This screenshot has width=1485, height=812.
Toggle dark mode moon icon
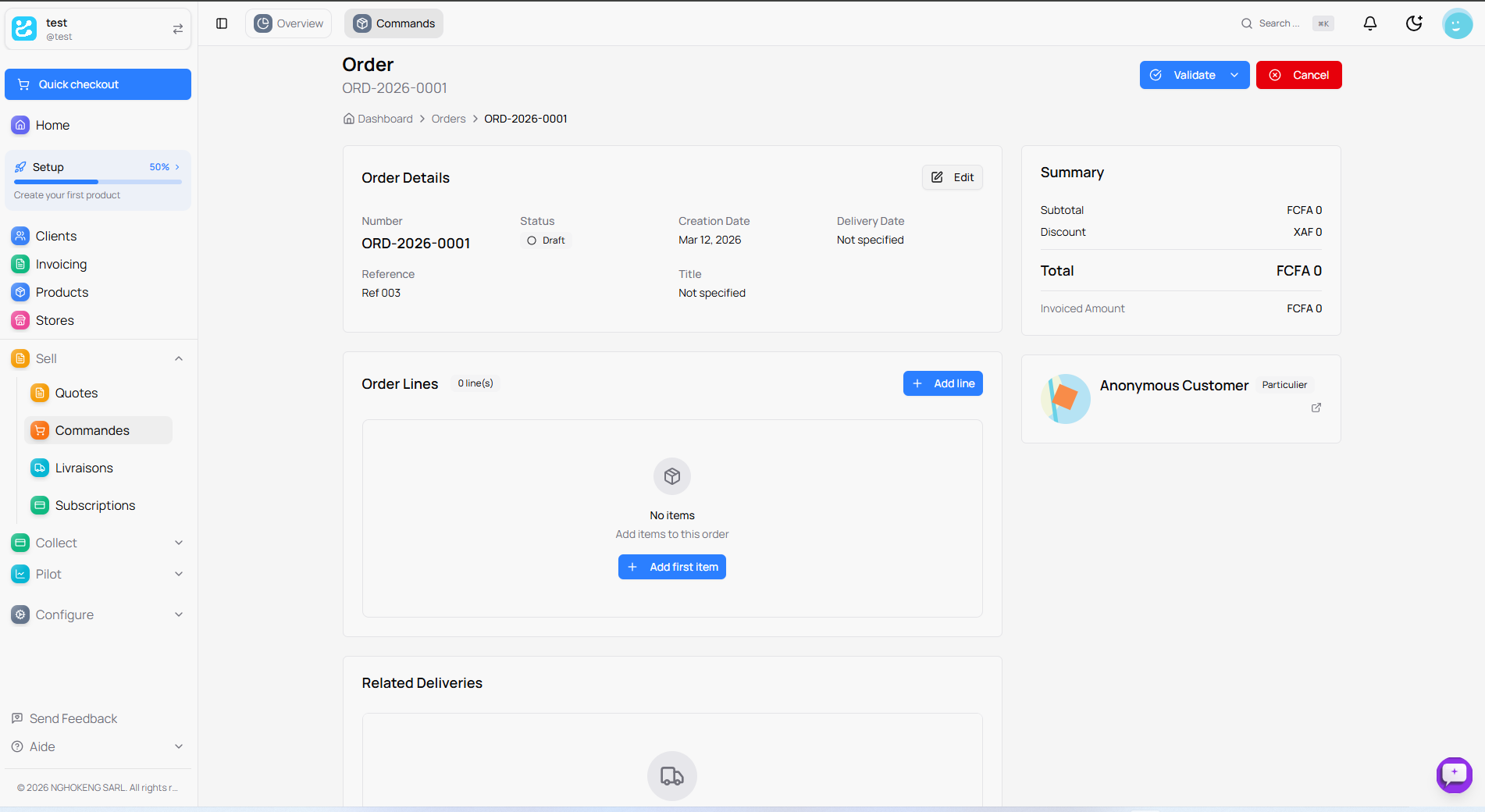tap(1414, 23)
